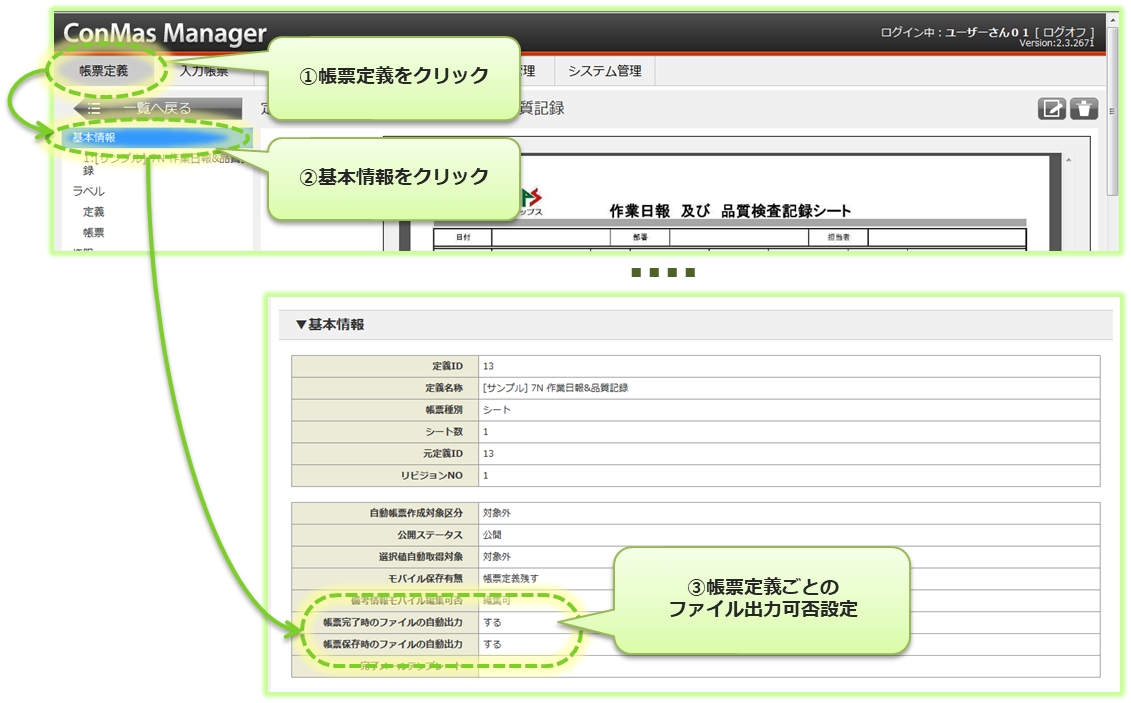Click the リビジョンNO label
The width and height of the screenshot is (1131, 703).
tap(432, 476)
